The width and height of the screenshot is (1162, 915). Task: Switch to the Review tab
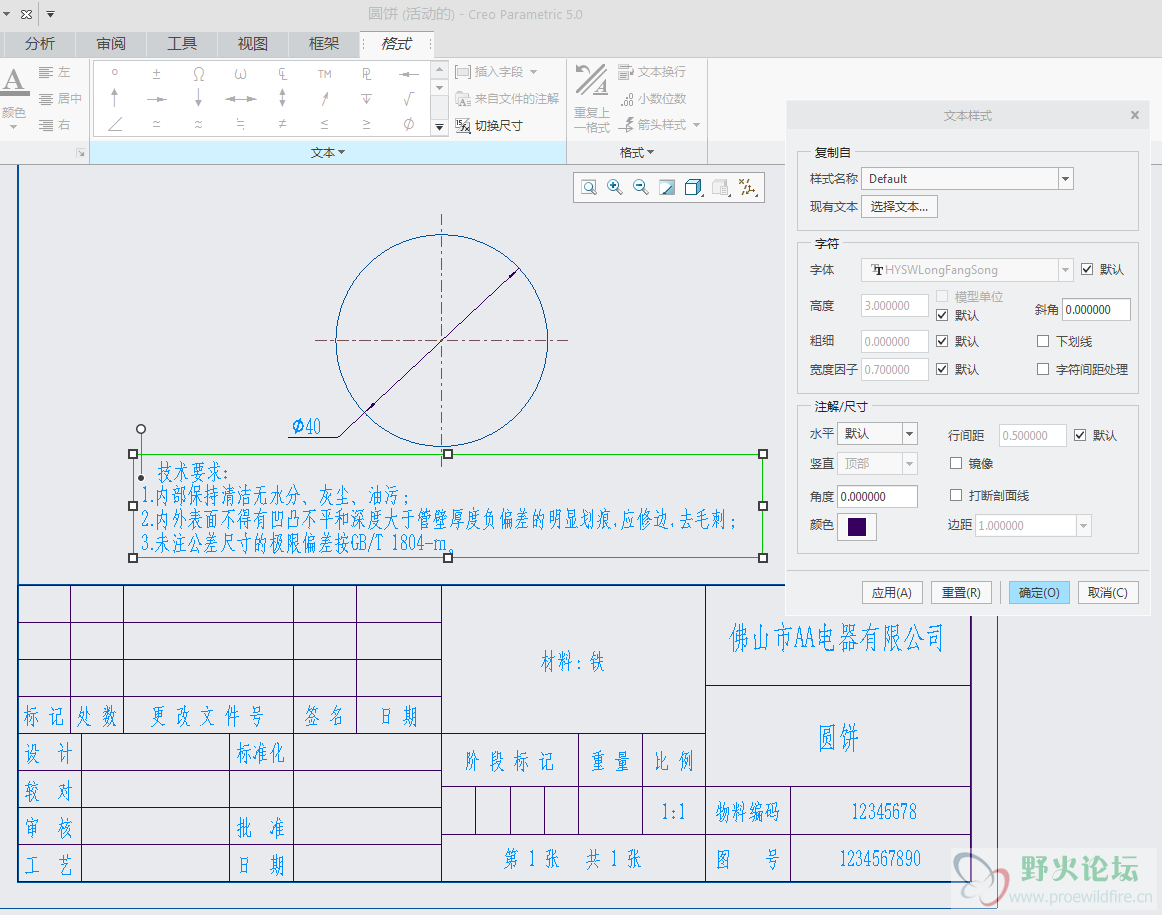click(111, 44)
